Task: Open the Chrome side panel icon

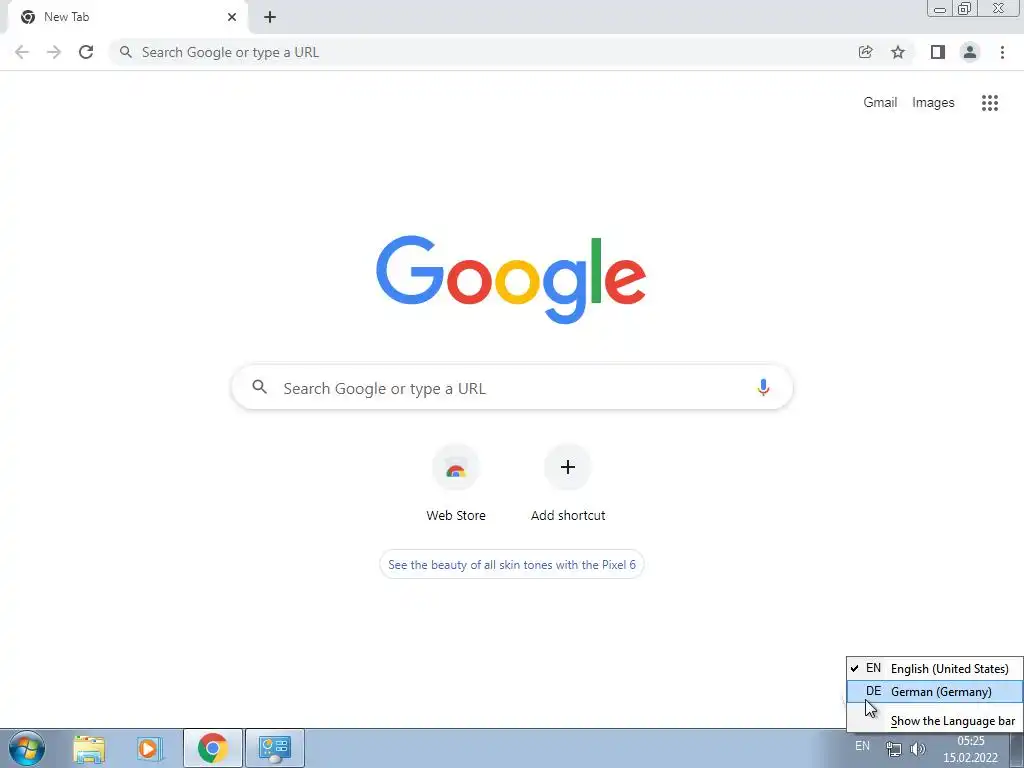Action: (938, 52)
